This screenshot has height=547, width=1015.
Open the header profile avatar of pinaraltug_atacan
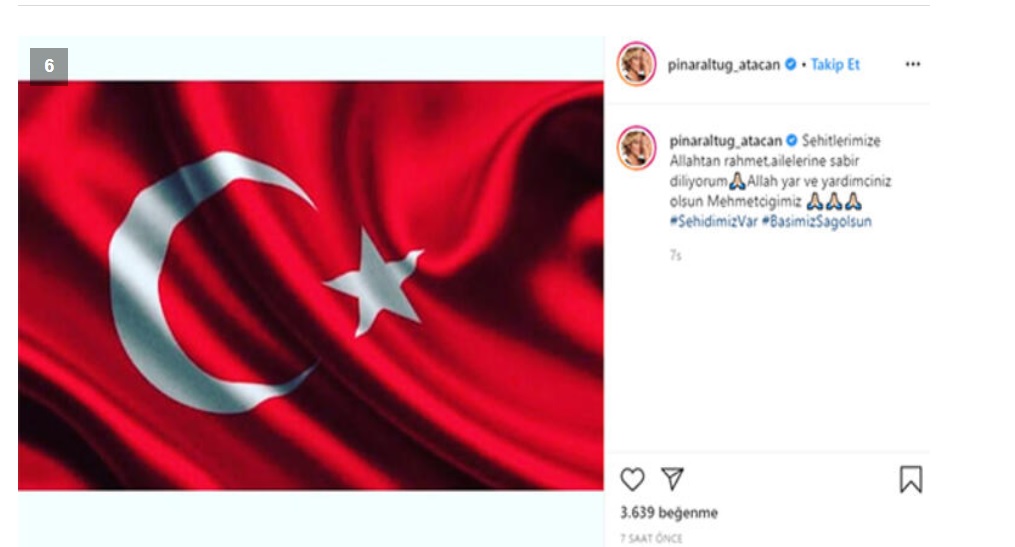point(636,64)
